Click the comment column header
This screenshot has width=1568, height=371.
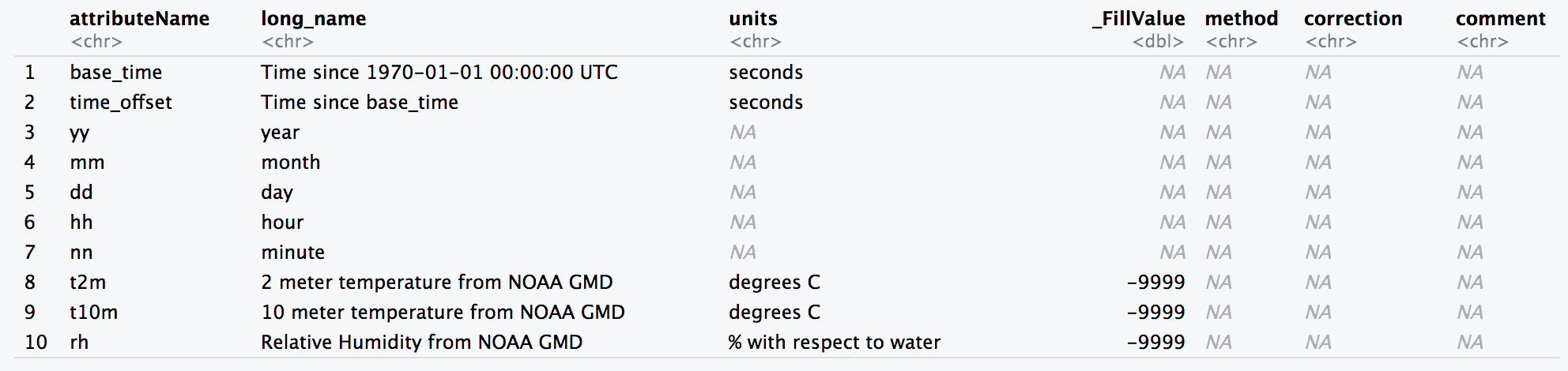click(x=1500, y=19)
